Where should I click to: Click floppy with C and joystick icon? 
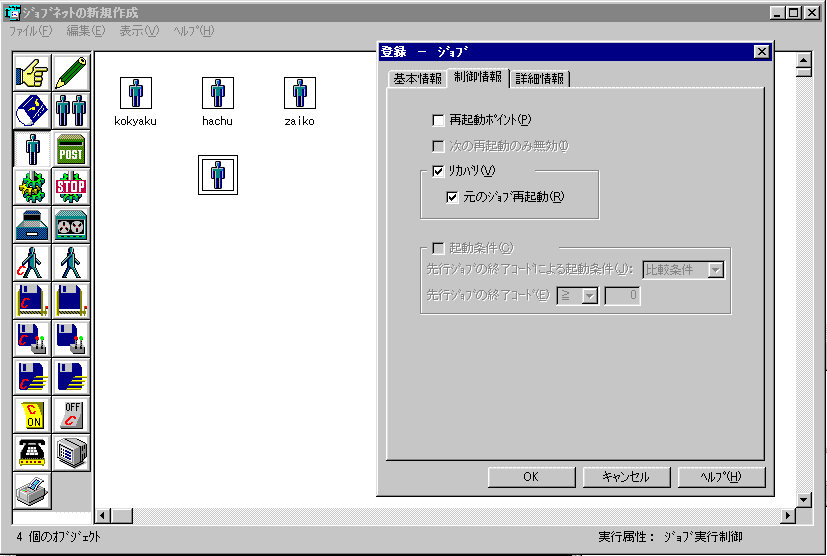(32, 339)
